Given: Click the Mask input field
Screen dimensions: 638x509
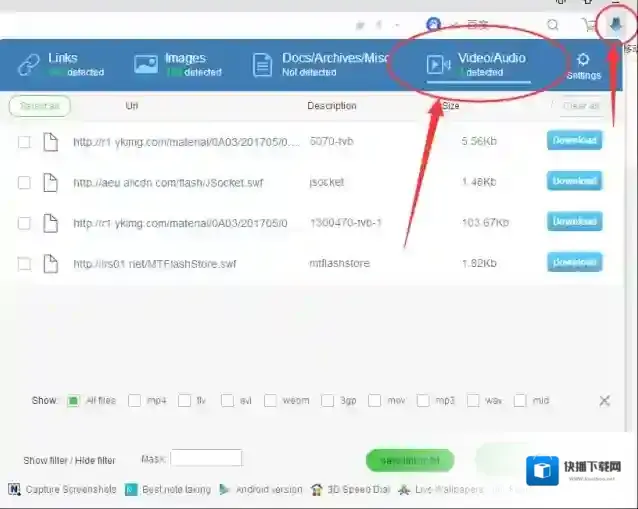Looking at the screenshot, I should point(206,458).
